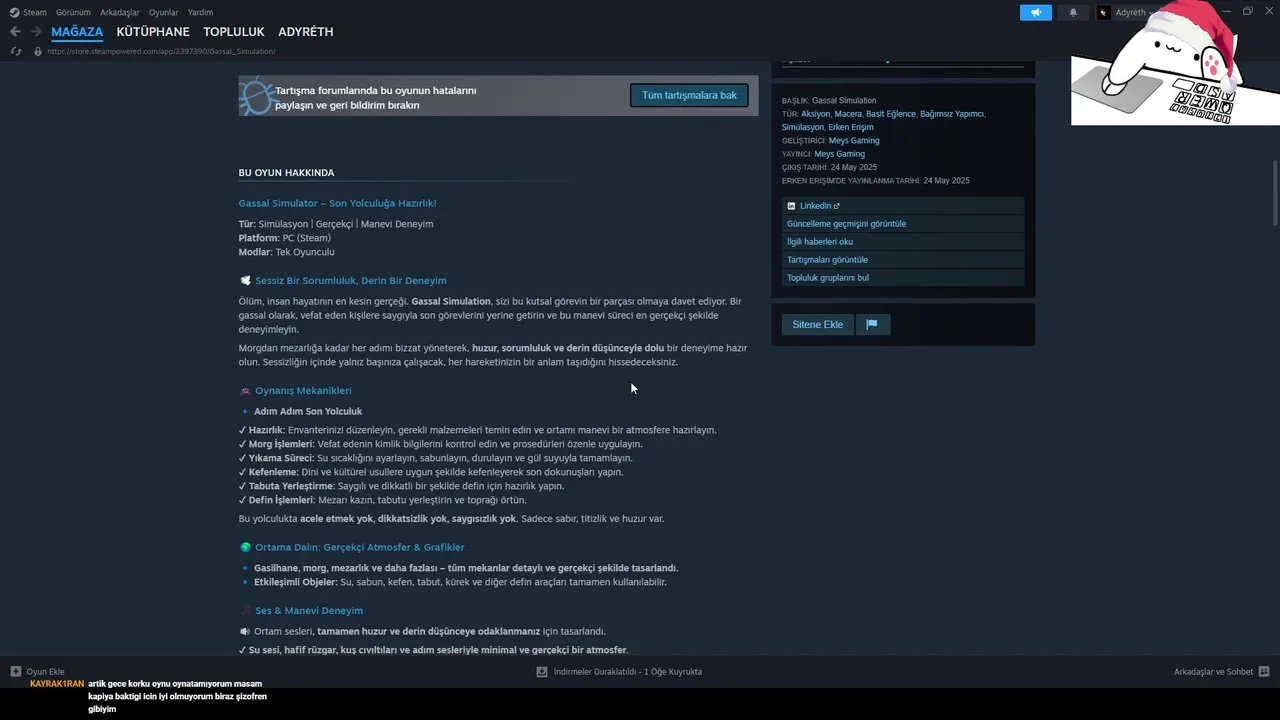Viewport: 1280px width, 720px height.
Task: Open the Arkadaşlar menu
Action: (x=120, y=13)
